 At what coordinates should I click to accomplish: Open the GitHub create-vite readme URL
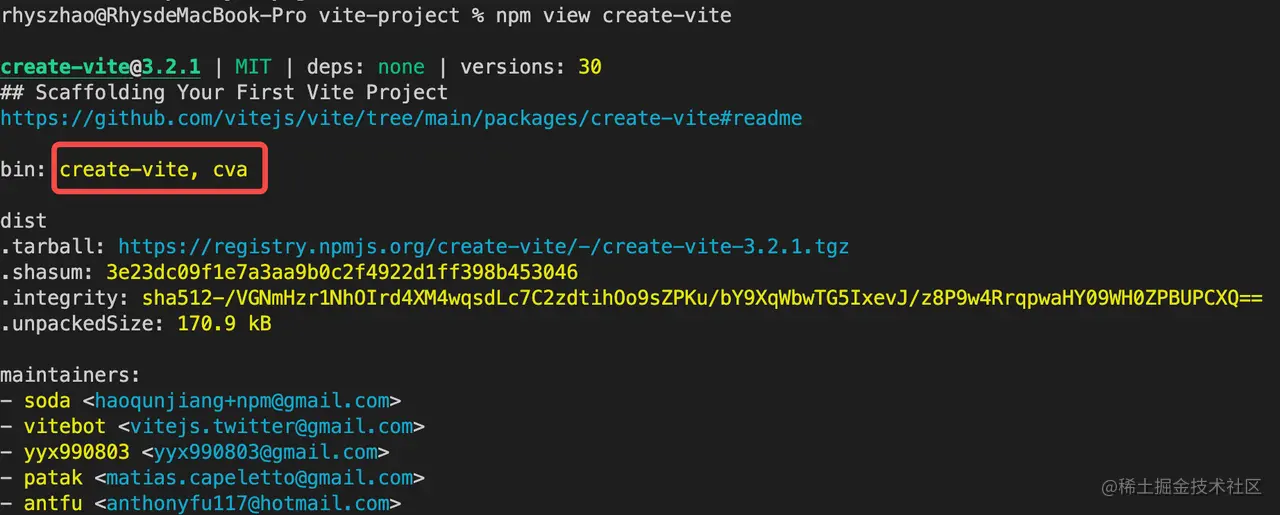tap(401, 119)
